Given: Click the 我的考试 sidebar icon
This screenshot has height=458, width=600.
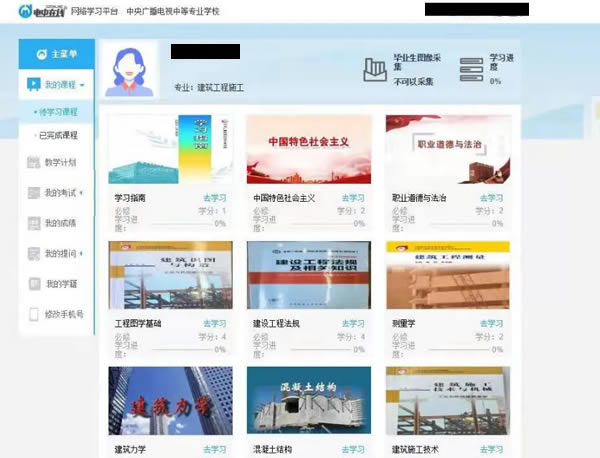Looking at the screenshot, I should [x=34, y=193].
